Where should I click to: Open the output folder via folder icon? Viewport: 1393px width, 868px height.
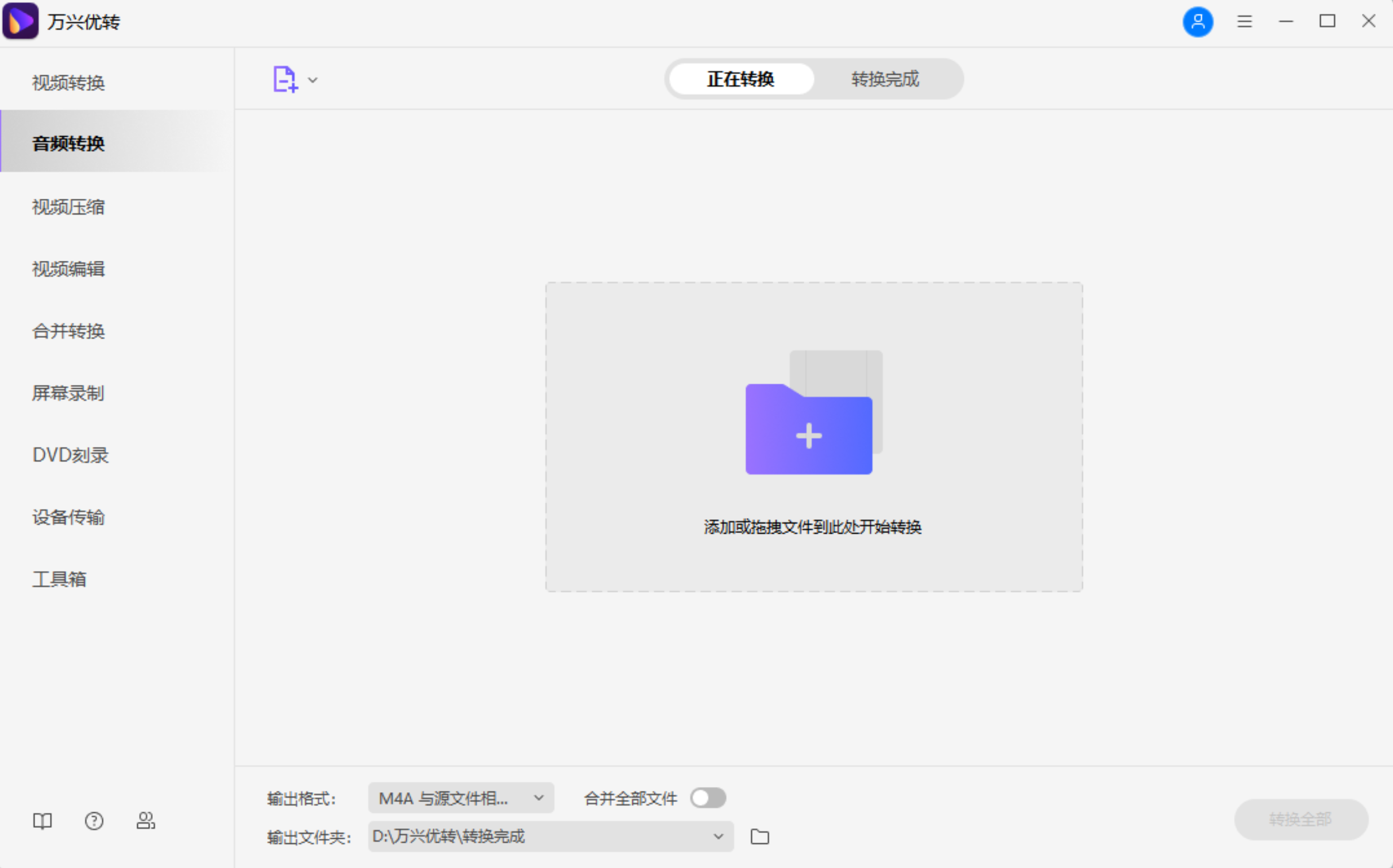pyautogui.click(x=759, y=837)
